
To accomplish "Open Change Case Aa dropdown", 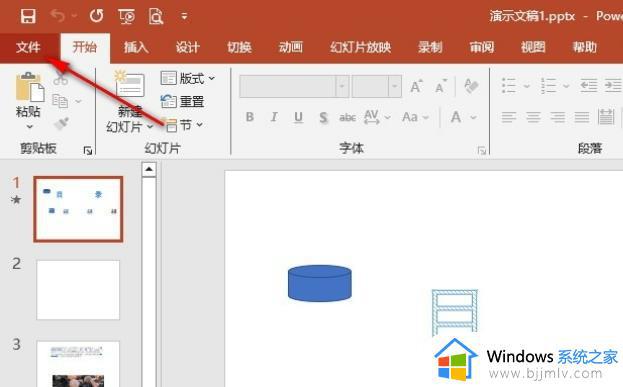I will (416, 117).
